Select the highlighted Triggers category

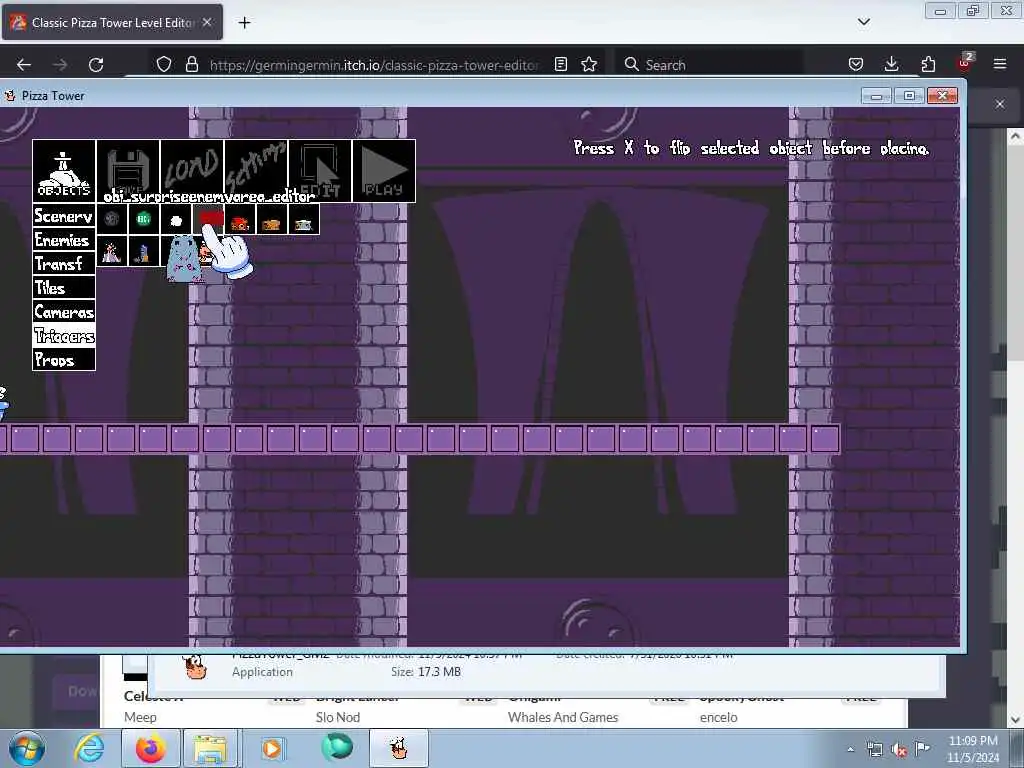click(x=64, y=336)
